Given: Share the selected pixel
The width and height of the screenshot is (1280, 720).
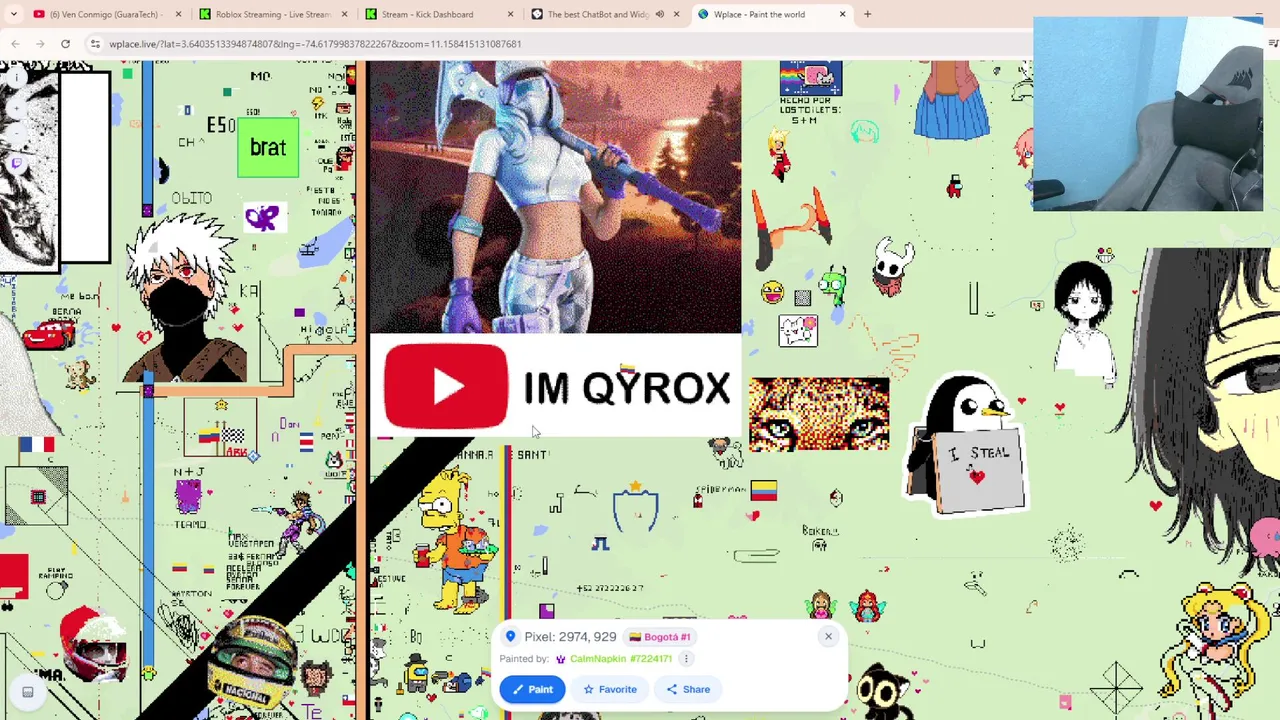Looking at the screenshot, I should pos(688,689).
